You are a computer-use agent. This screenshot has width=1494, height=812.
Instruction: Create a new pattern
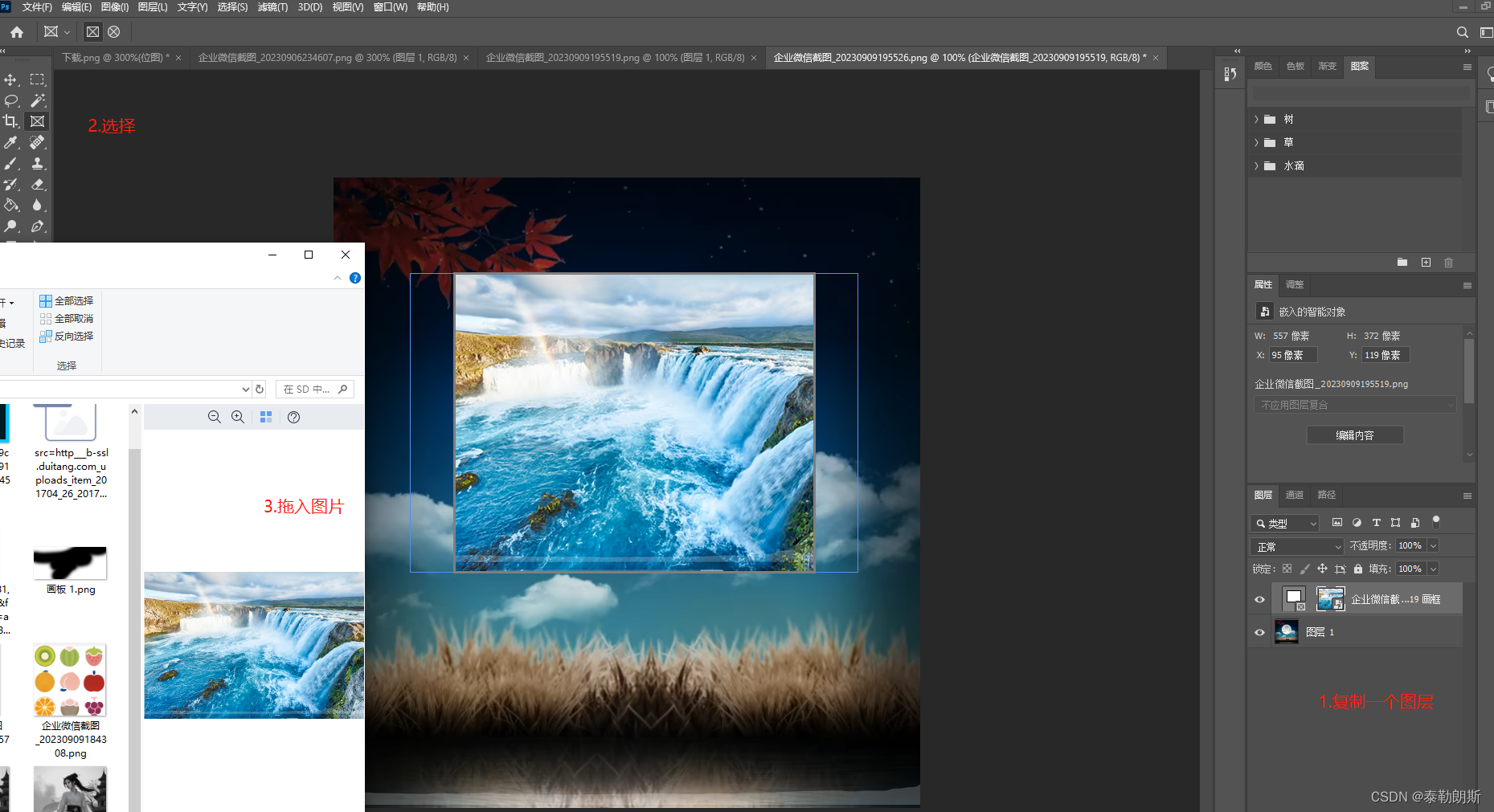pos(1426,263)
